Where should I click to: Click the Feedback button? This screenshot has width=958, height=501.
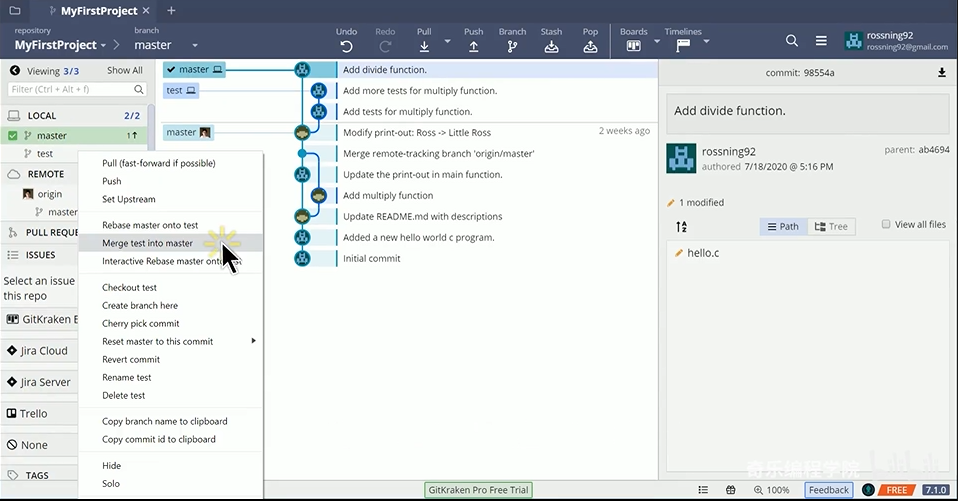(x=828, y=490)
